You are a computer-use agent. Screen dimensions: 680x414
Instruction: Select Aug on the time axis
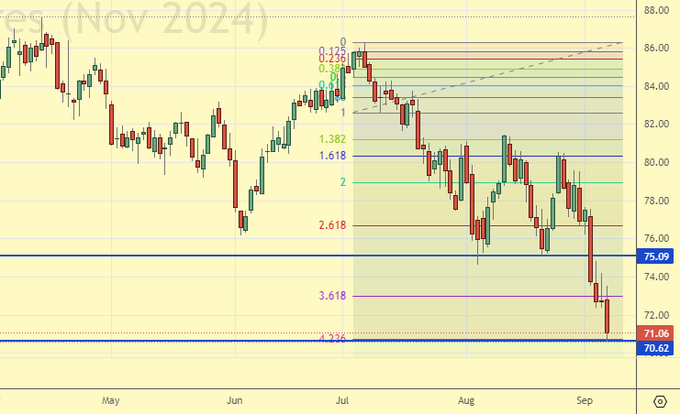coord(466,400)
